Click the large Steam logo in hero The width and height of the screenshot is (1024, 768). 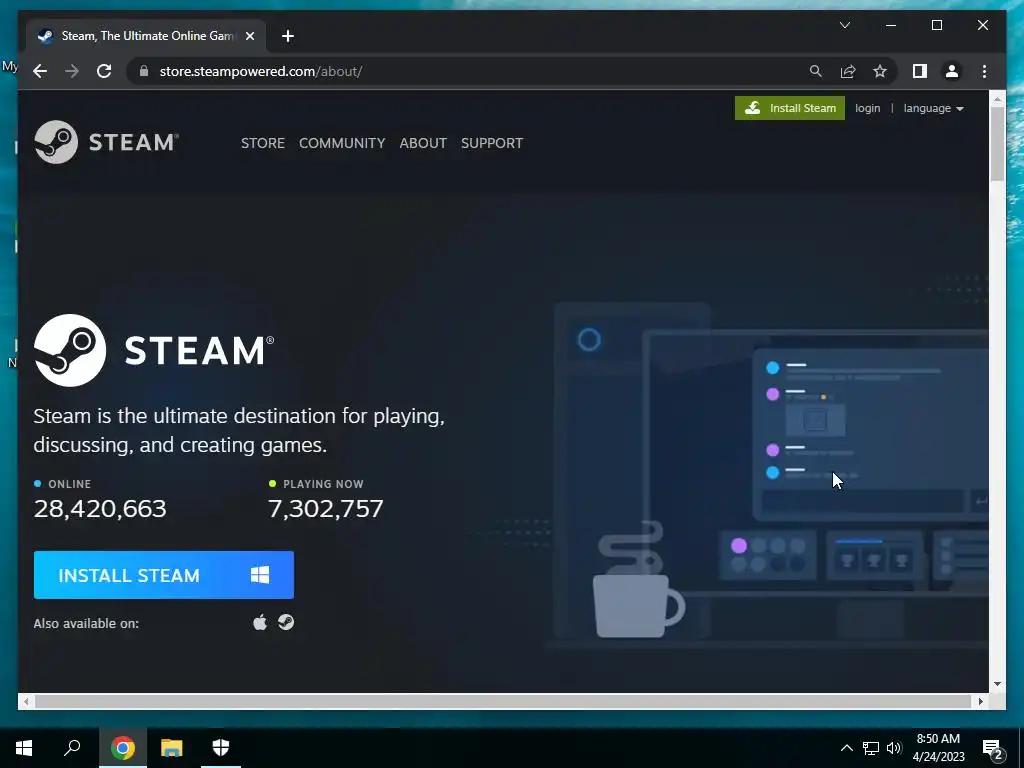(154, 351)
